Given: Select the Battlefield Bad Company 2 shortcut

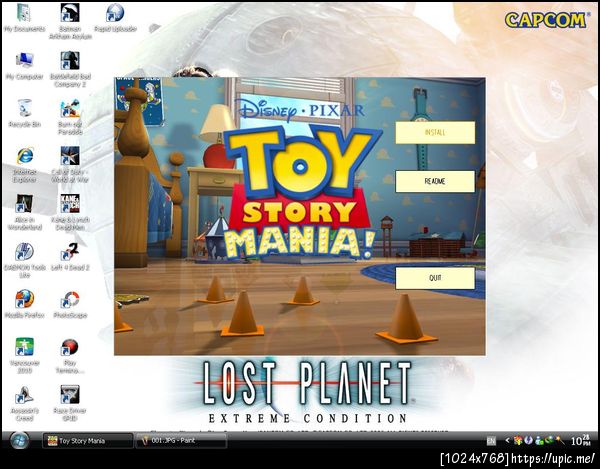Looking at the screenshot, I should [x=70, y=69].
